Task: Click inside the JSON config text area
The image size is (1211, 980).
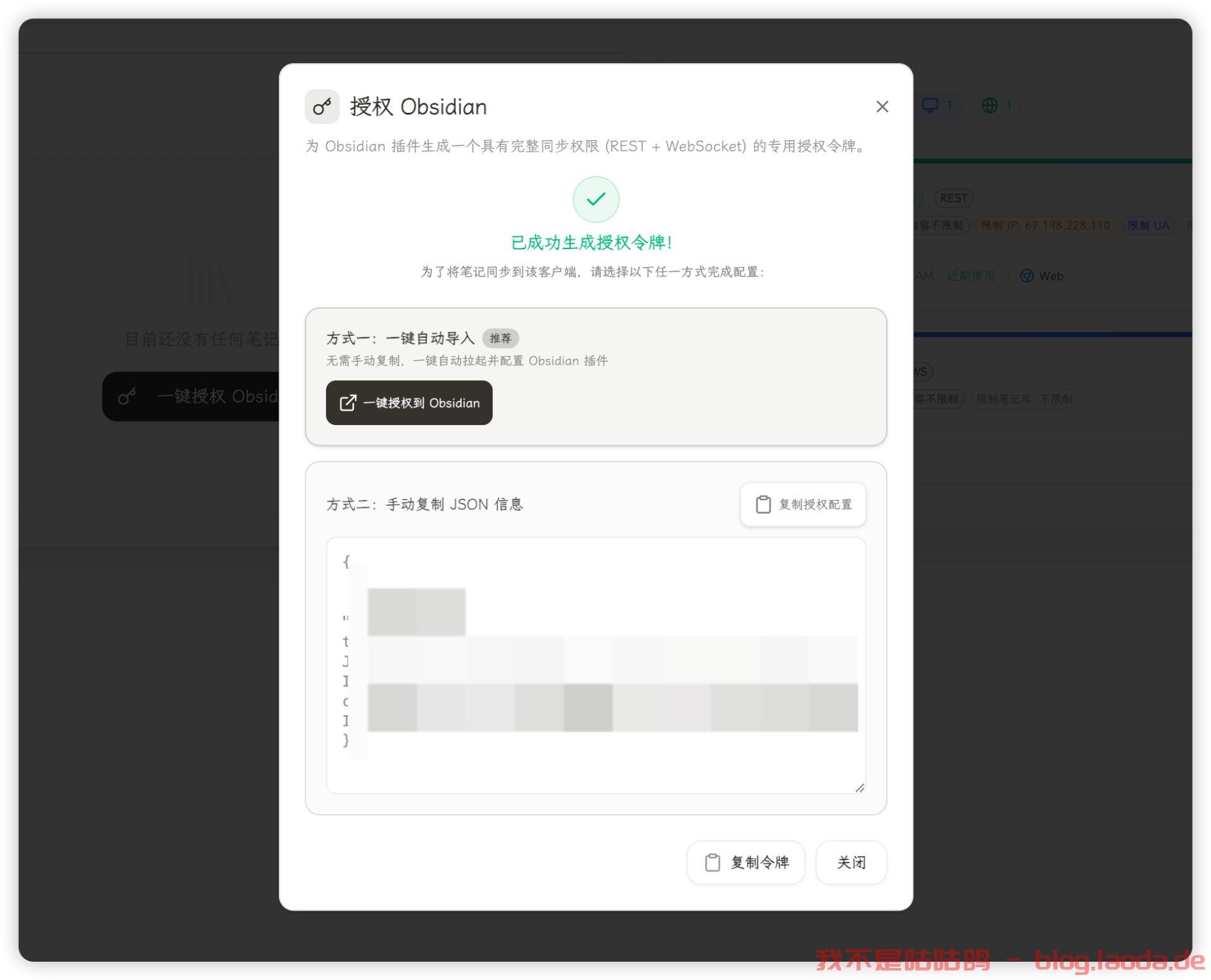Action: 595,665
